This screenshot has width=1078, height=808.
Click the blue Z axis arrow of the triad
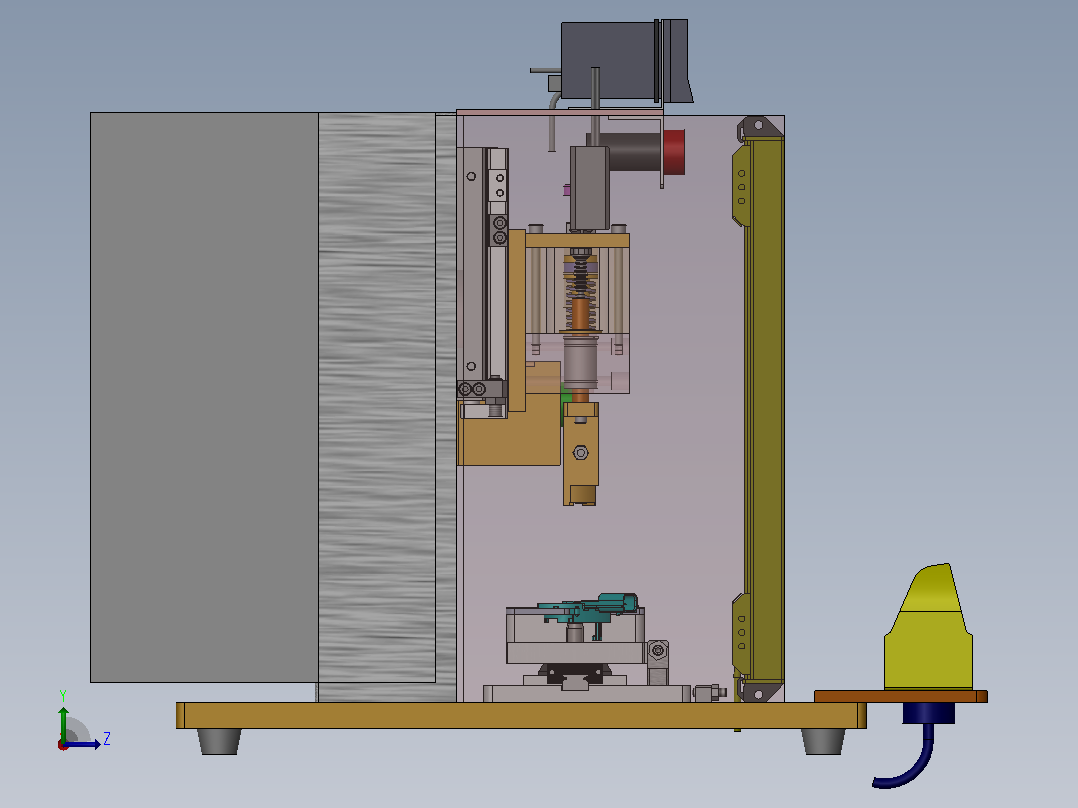pos(84,744)
